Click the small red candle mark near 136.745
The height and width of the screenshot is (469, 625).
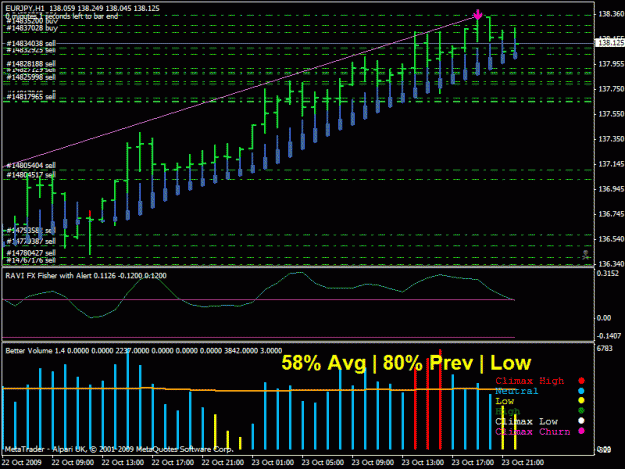(x=90, y=213)
